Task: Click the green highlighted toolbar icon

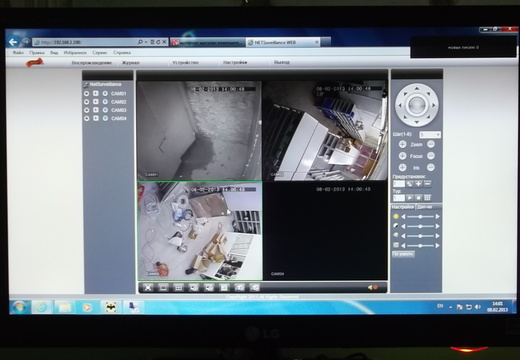Action: (224, 287)
